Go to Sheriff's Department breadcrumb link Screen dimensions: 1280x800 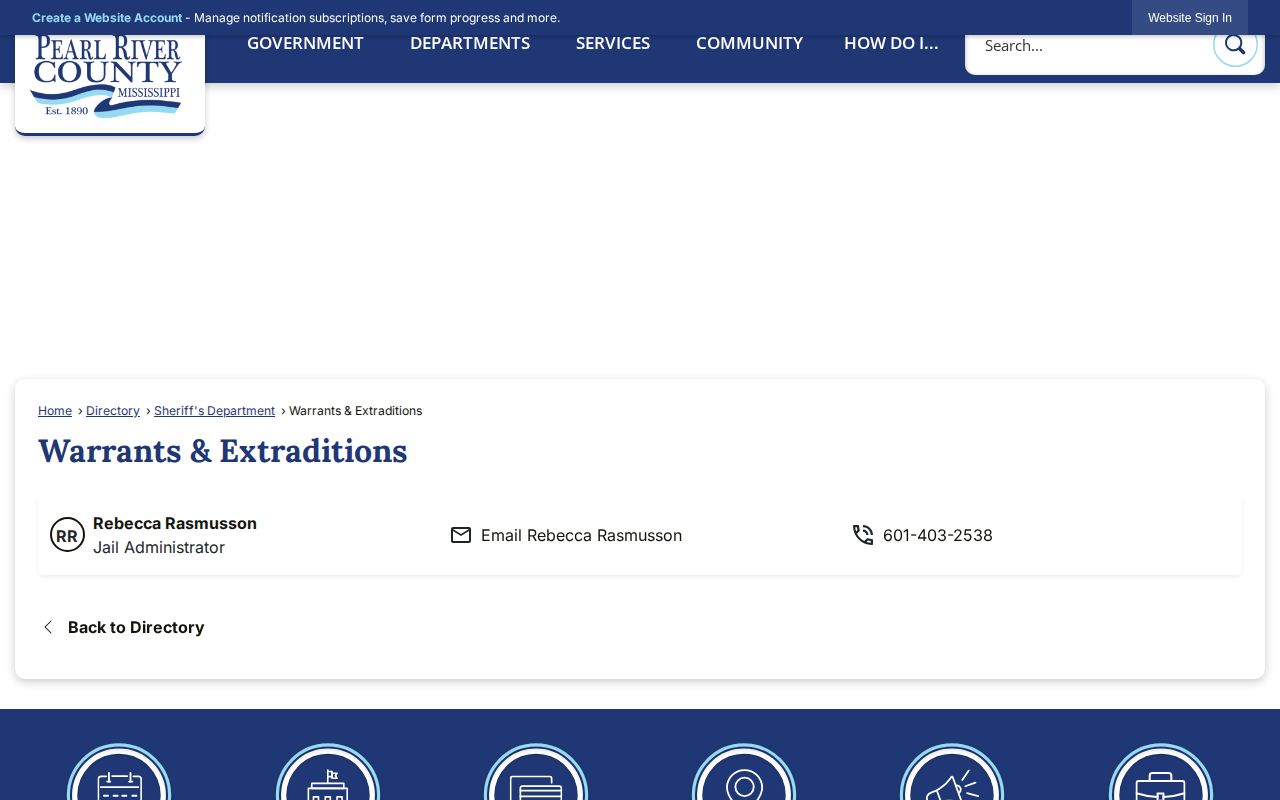coord(214,411)
